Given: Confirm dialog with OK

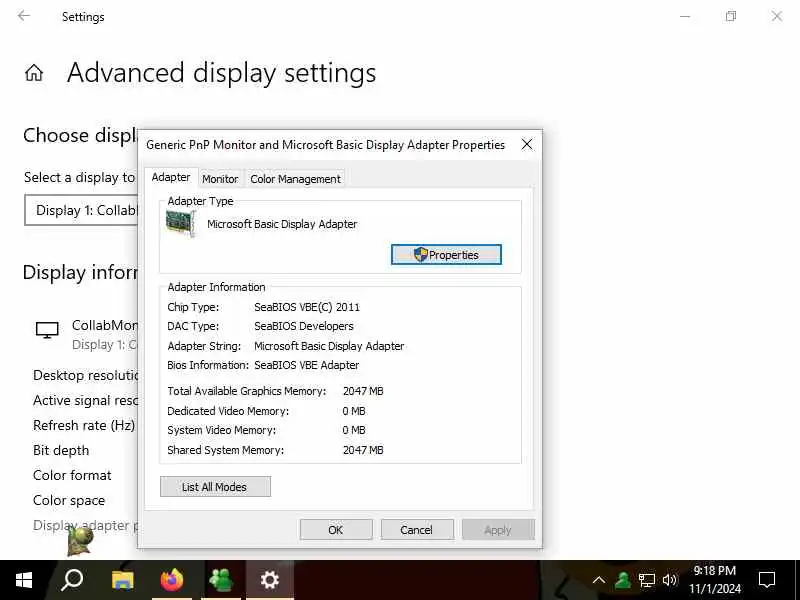Looking at the screenshot, I should [x=336, y=530].
